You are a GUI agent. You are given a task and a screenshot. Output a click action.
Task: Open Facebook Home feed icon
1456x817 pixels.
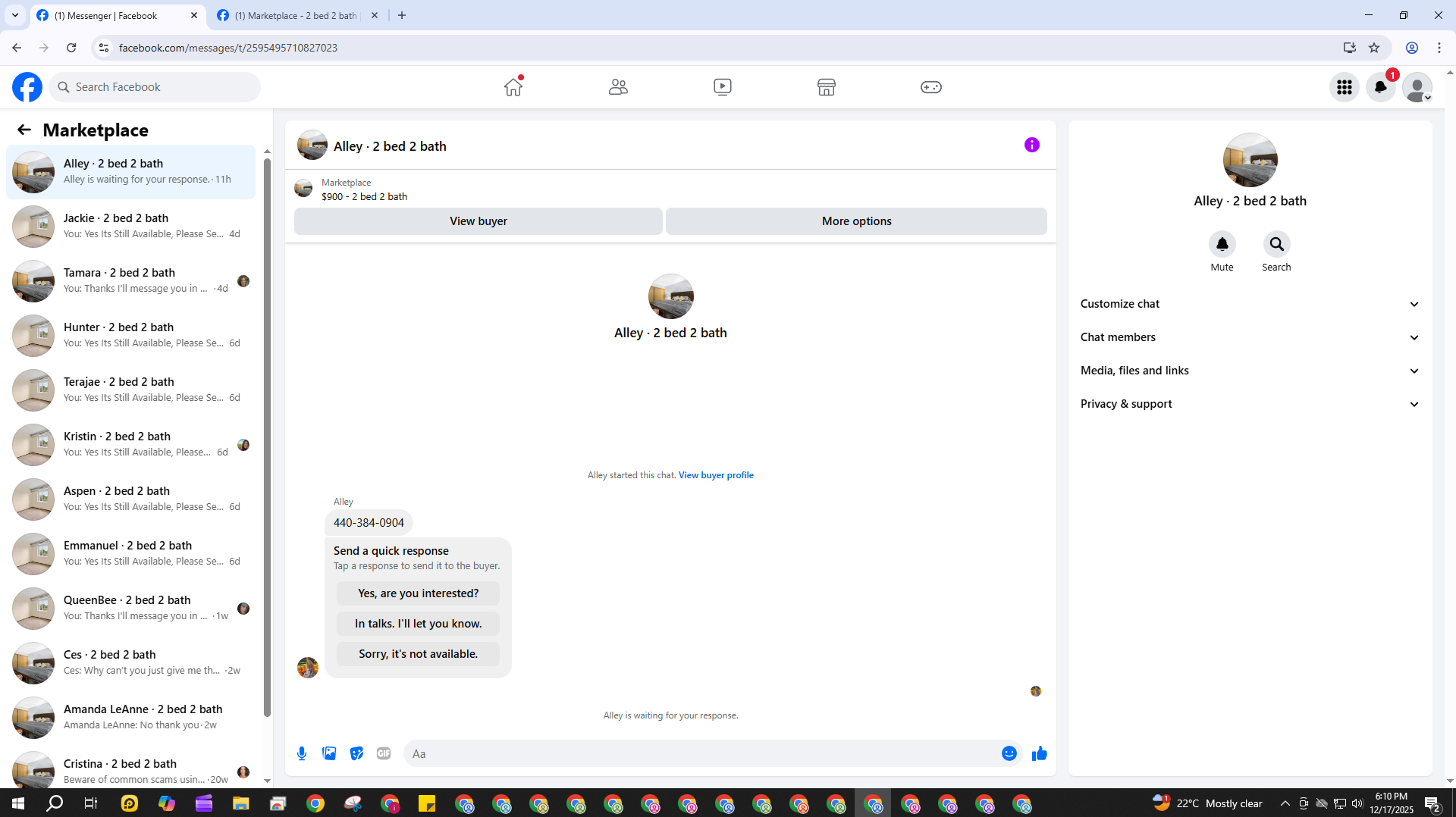[513, 86]
